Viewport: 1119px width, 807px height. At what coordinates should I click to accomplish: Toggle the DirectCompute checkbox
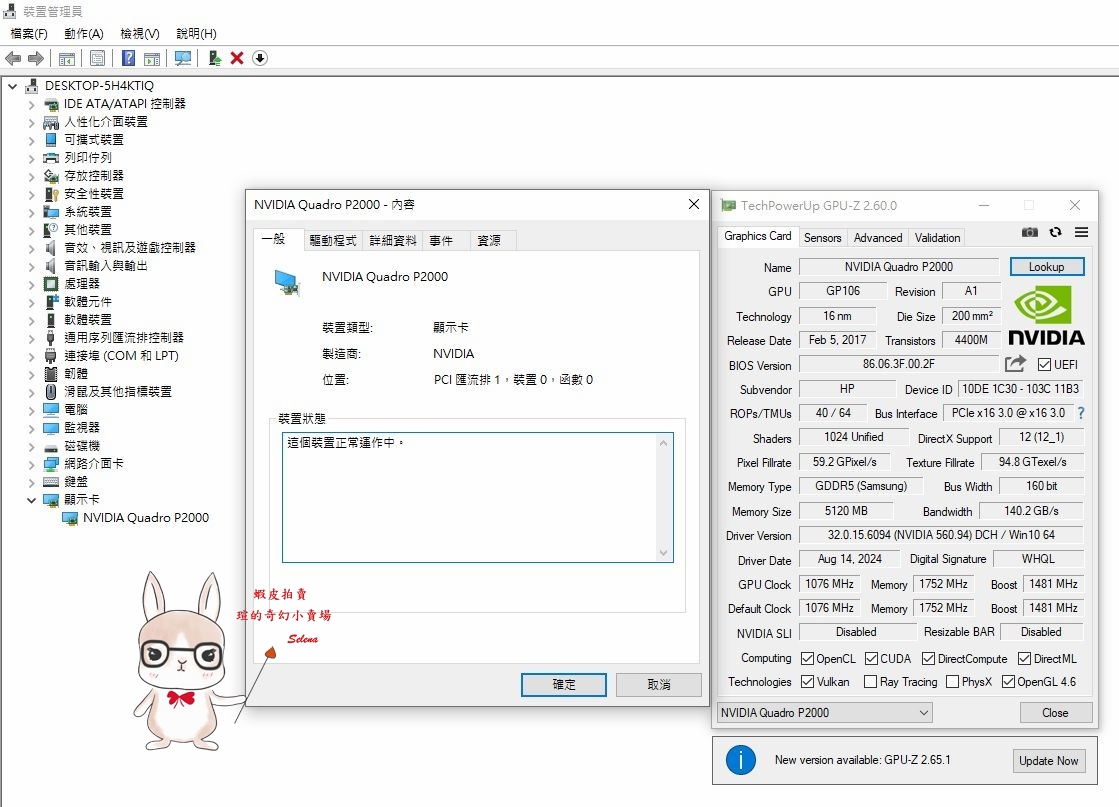tap(928, 659)
